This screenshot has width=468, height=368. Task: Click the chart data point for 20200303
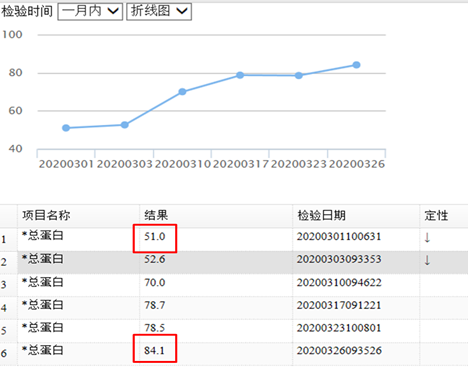coord(124,125)
